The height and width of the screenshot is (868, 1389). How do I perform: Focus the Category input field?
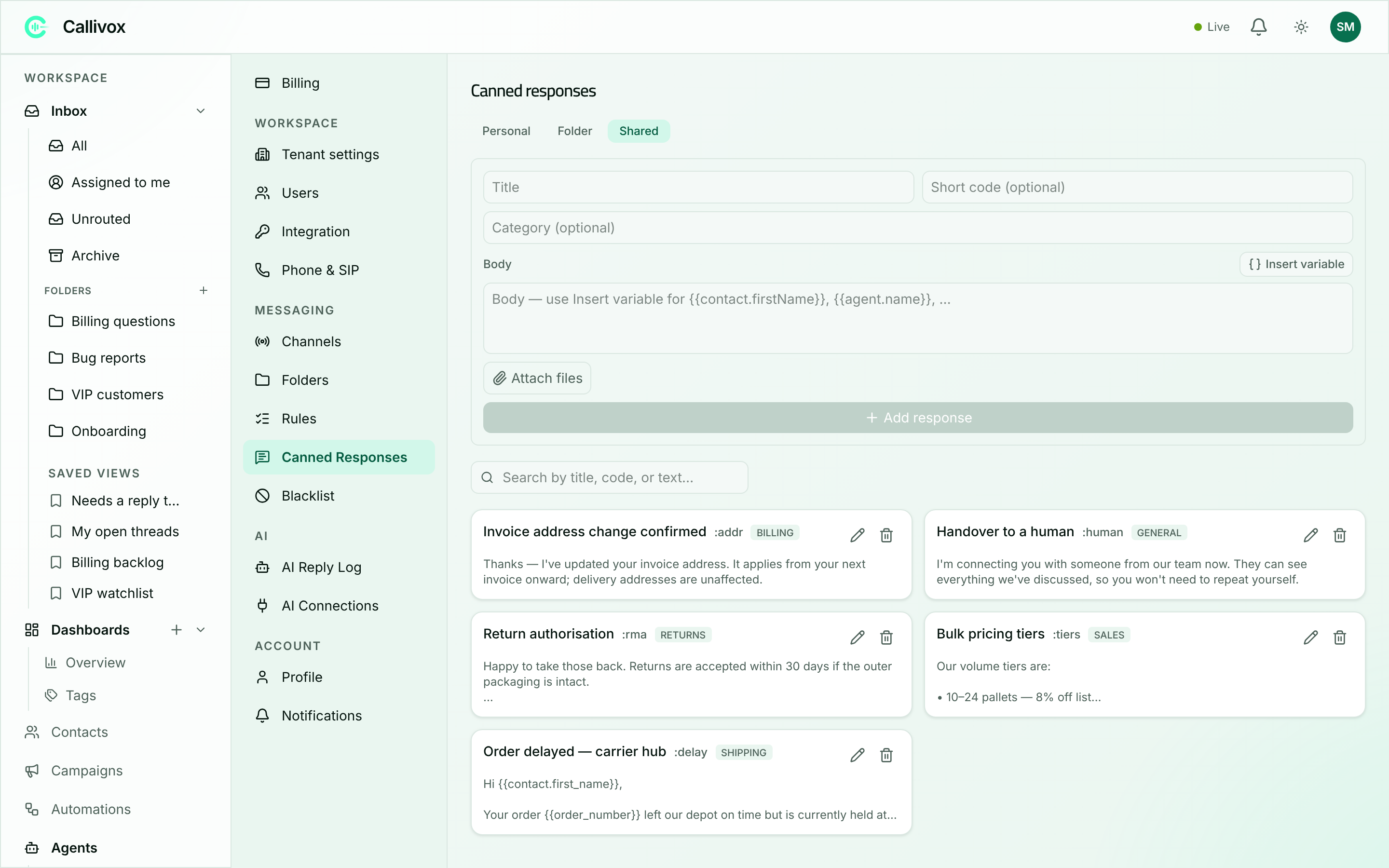[x=918, y=228]
